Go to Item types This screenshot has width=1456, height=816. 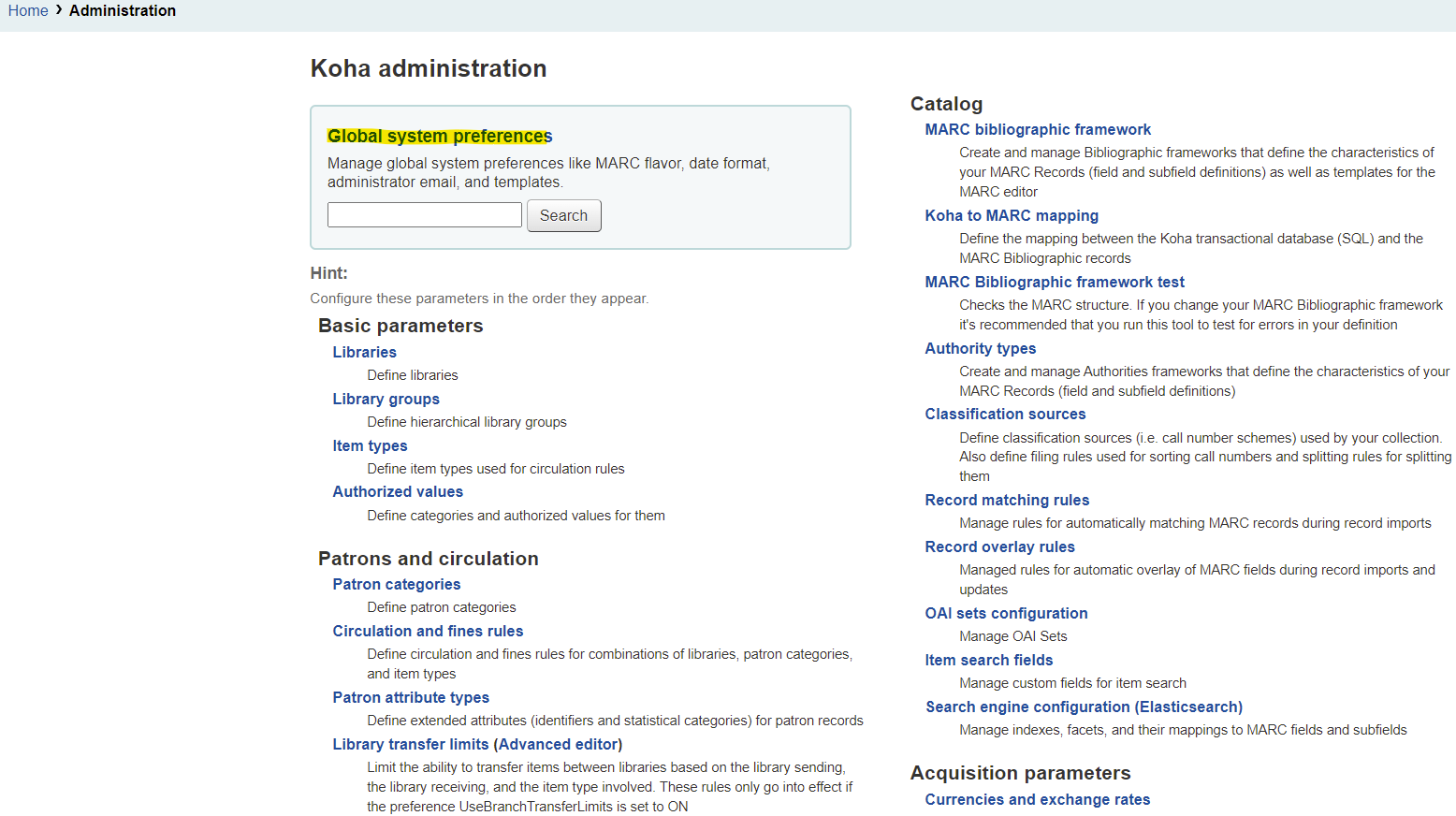pyautogui.click(x=371, y=445)
